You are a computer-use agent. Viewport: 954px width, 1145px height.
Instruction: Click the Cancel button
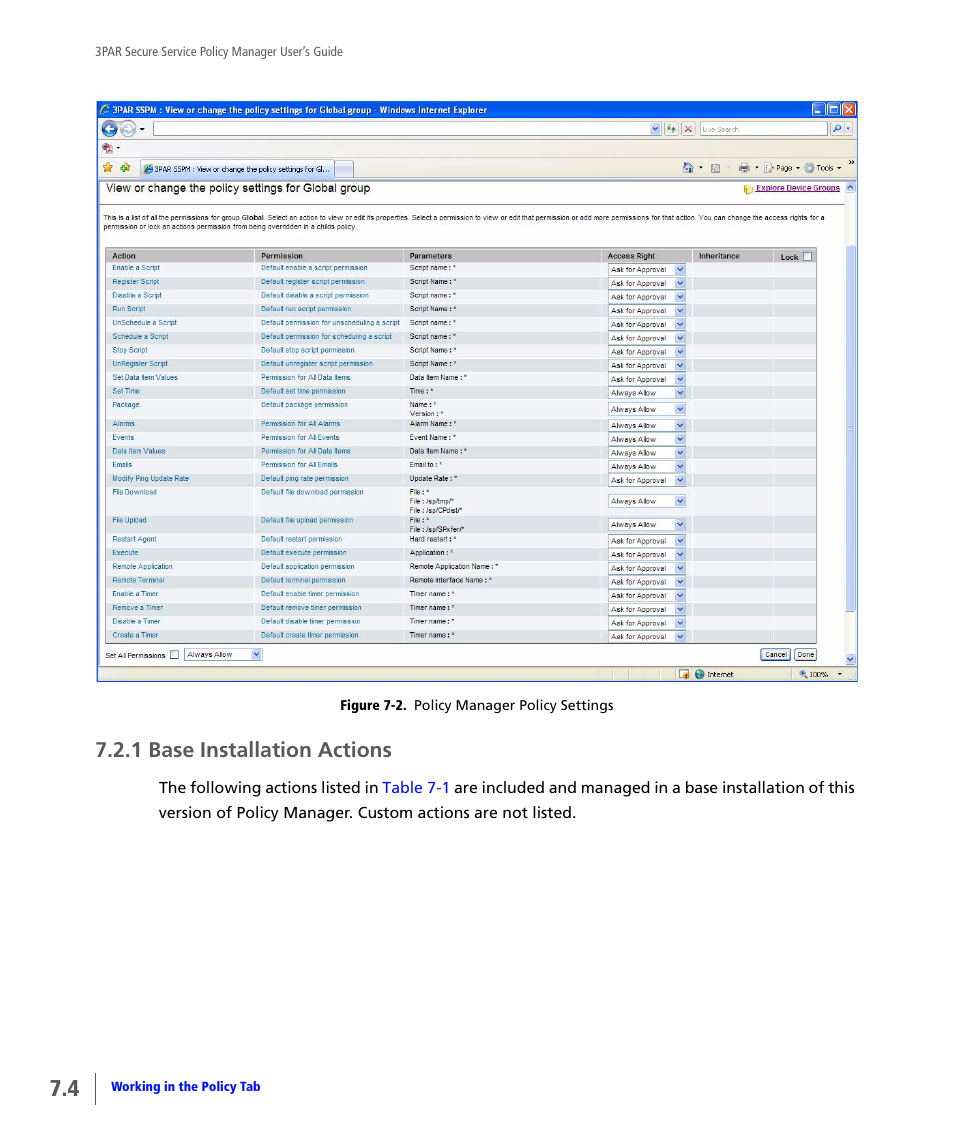click(x=775, y=655)
